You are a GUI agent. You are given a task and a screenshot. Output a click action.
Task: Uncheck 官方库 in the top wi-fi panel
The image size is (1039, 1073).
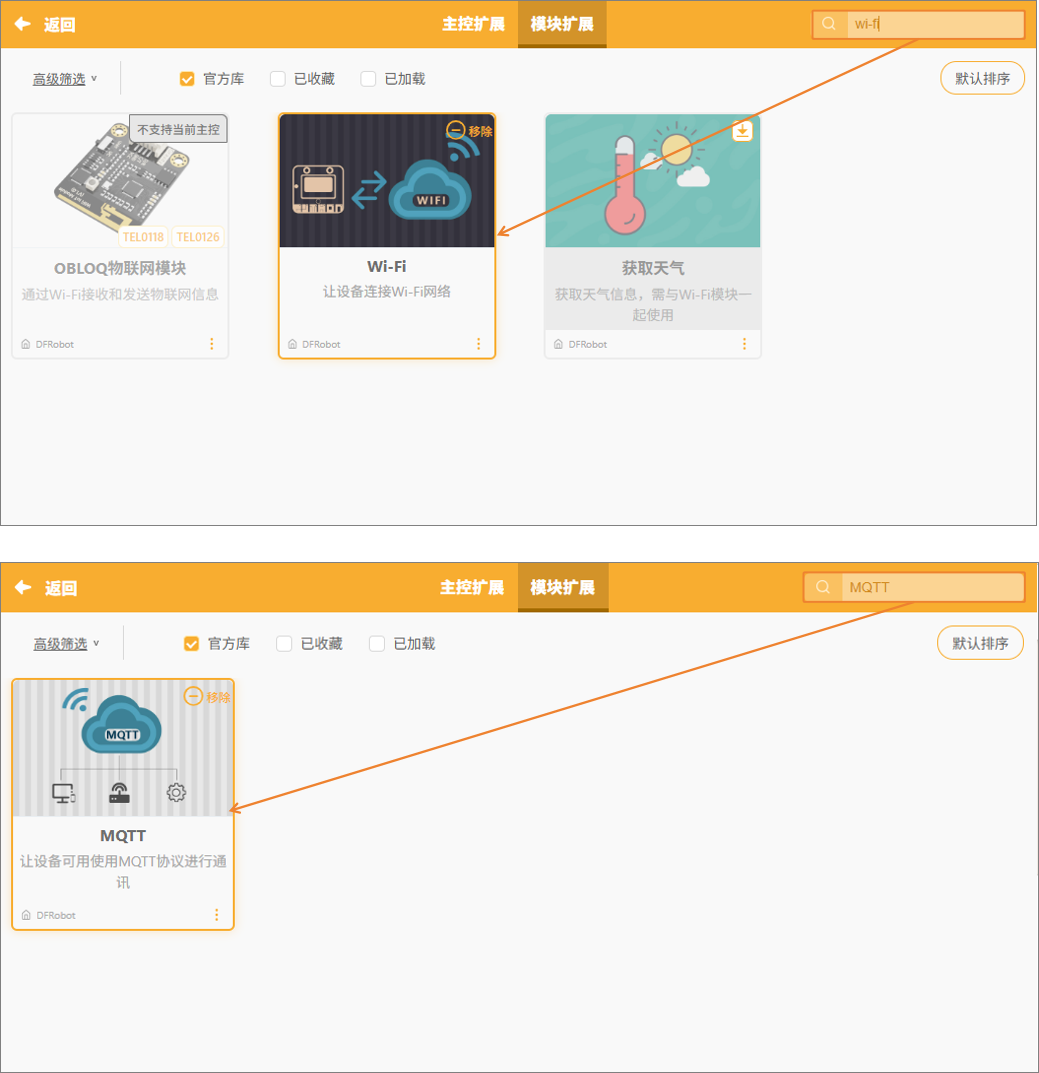pyautogui.click(x=187, y=79)
